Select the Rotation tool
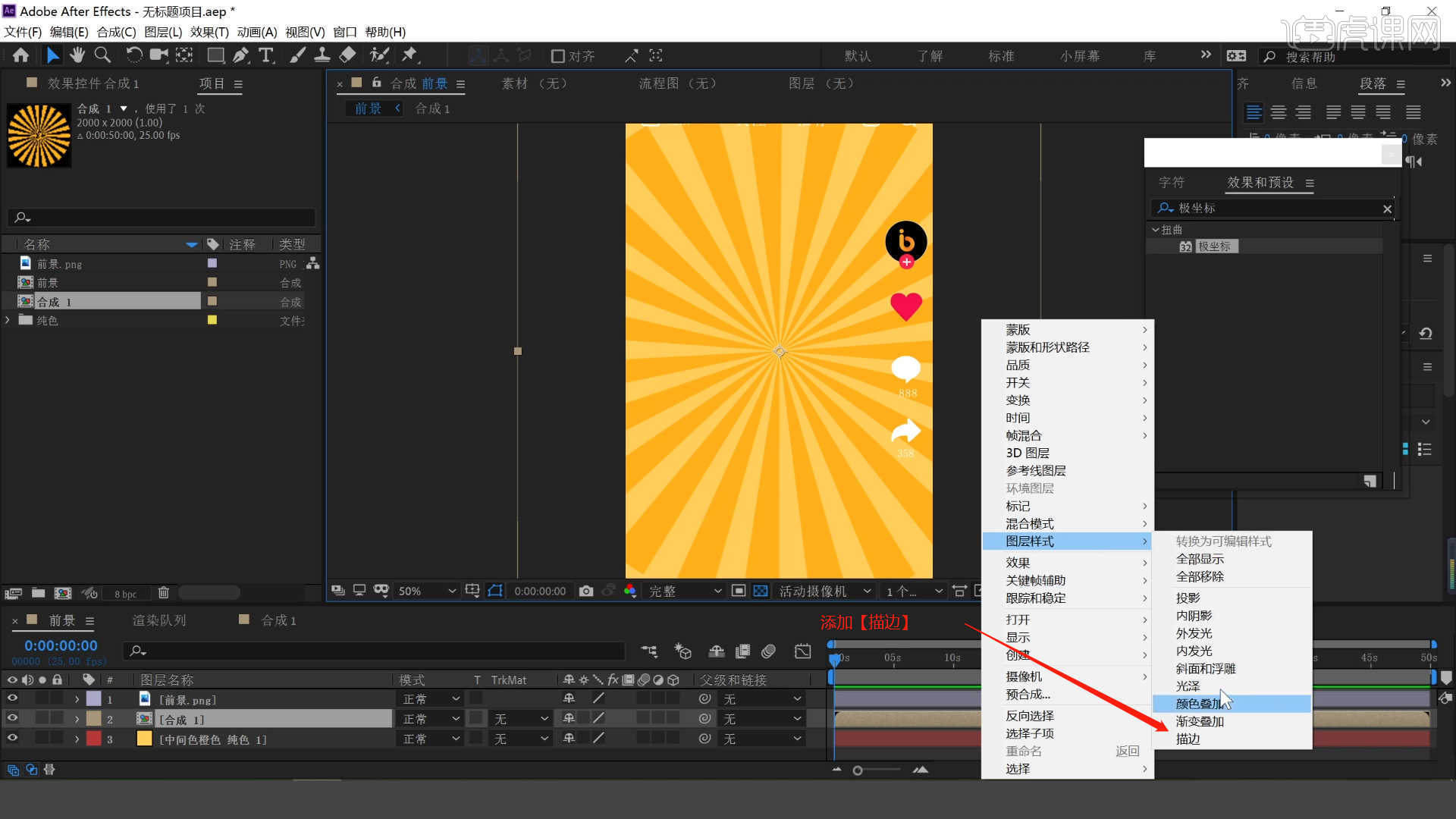The width and height of the screenshot is (1456, 819). coord(133,55)
